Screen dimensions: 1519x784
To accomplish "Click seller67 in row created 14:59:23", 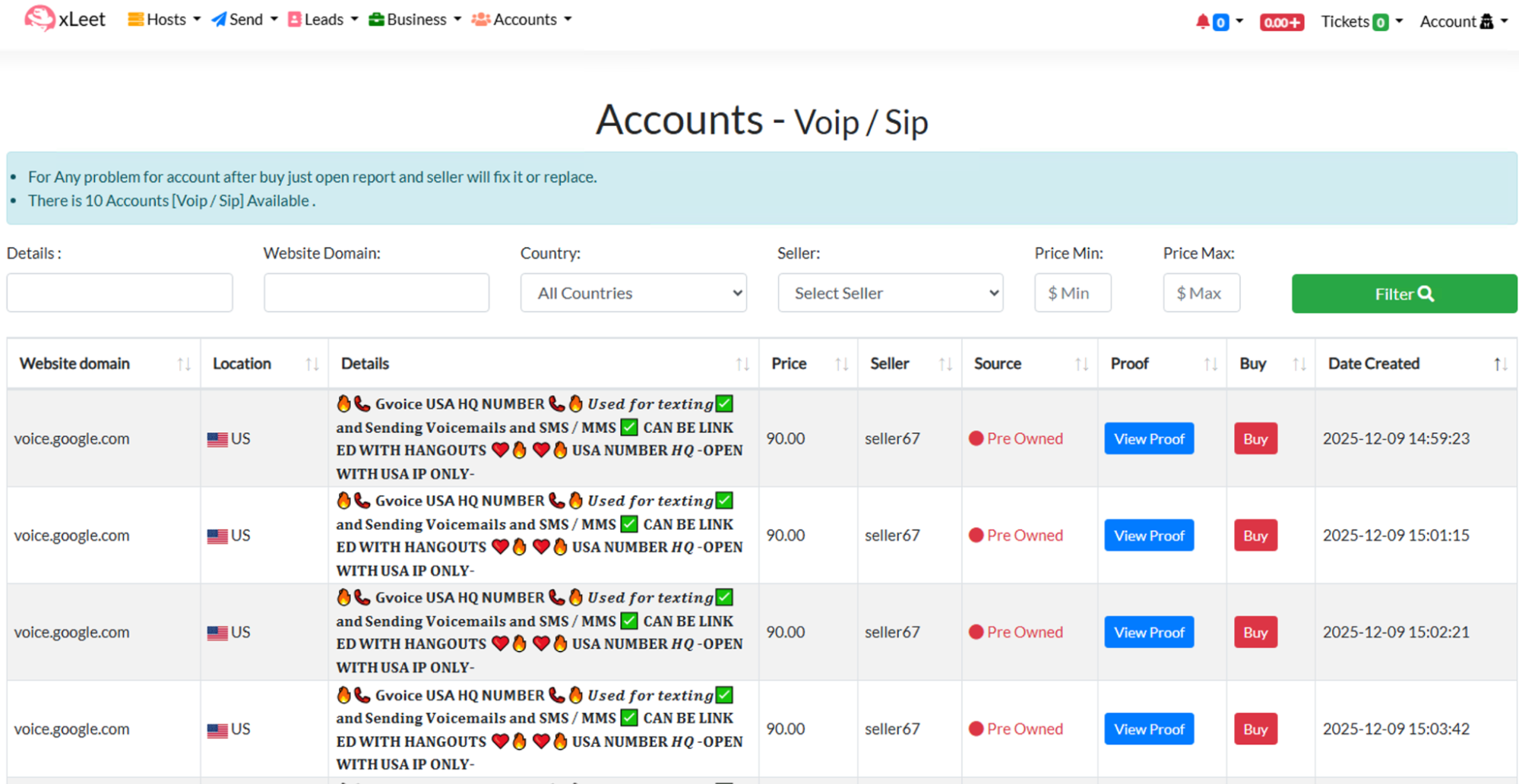I will 892,438.
